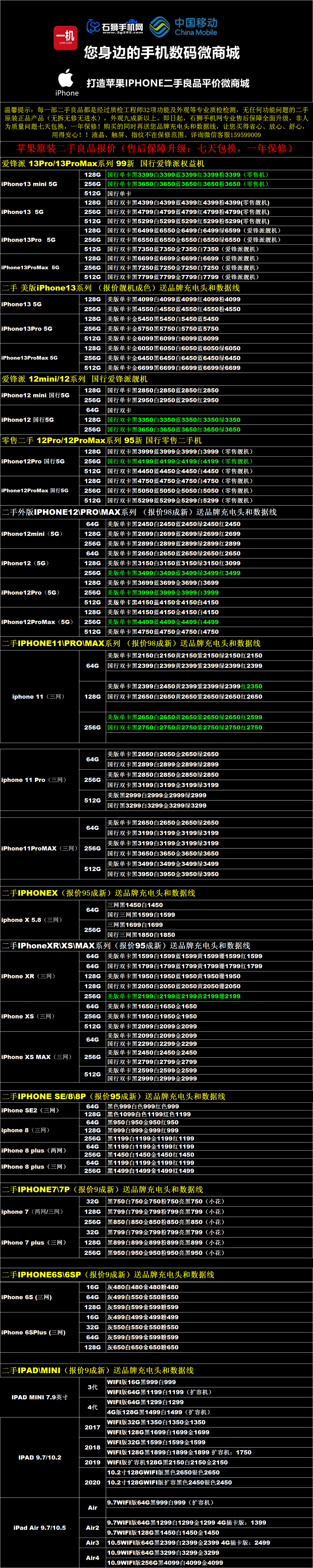Select the iPhone SE2（三网）label

(30, 1110)
